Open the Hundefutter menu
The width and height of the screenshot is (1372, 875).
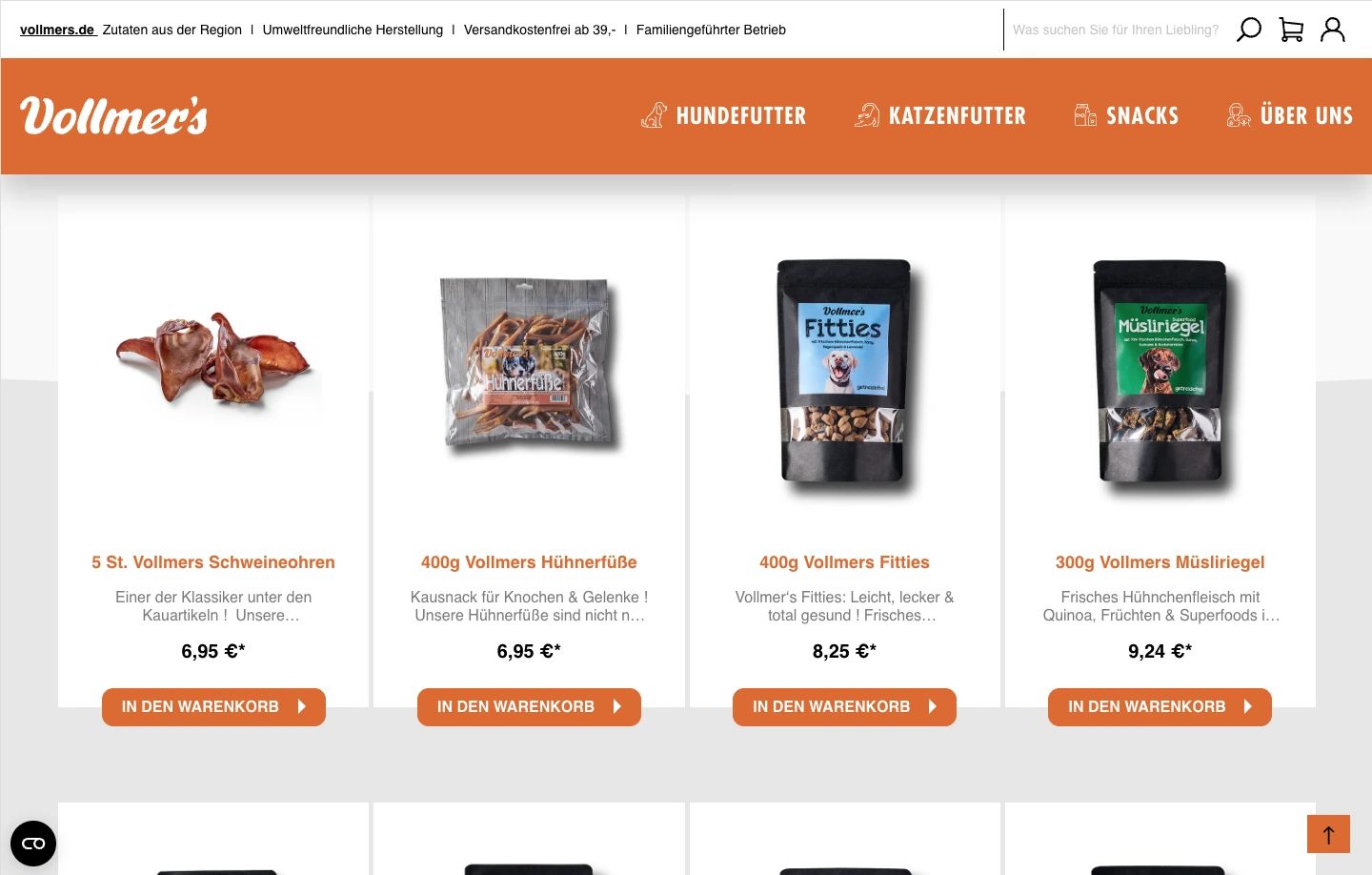tap(723, 115)
